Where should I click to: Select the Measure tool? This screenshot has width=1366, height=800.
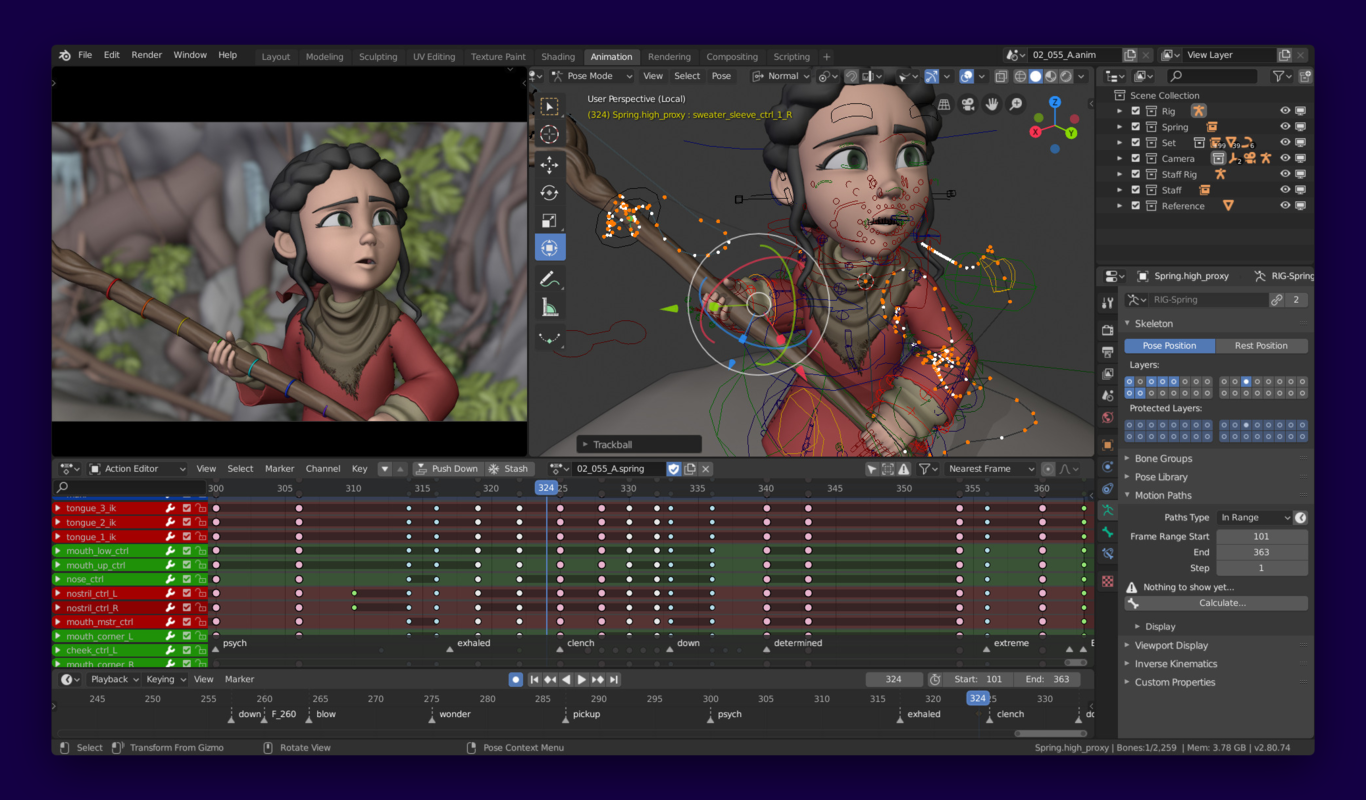point(550,307)
